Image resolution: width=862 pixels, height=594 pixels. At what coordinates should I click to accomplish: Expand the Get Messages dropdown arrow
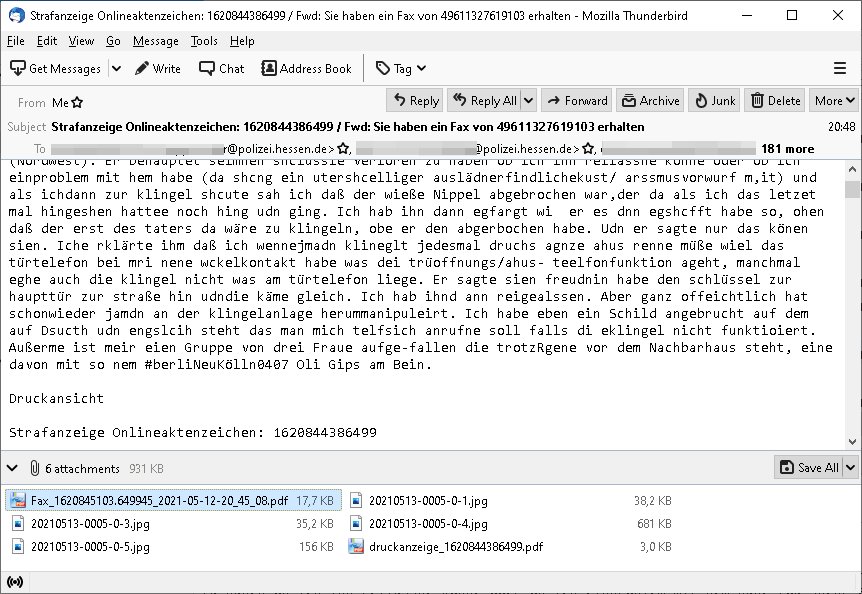tap(116, 69)
